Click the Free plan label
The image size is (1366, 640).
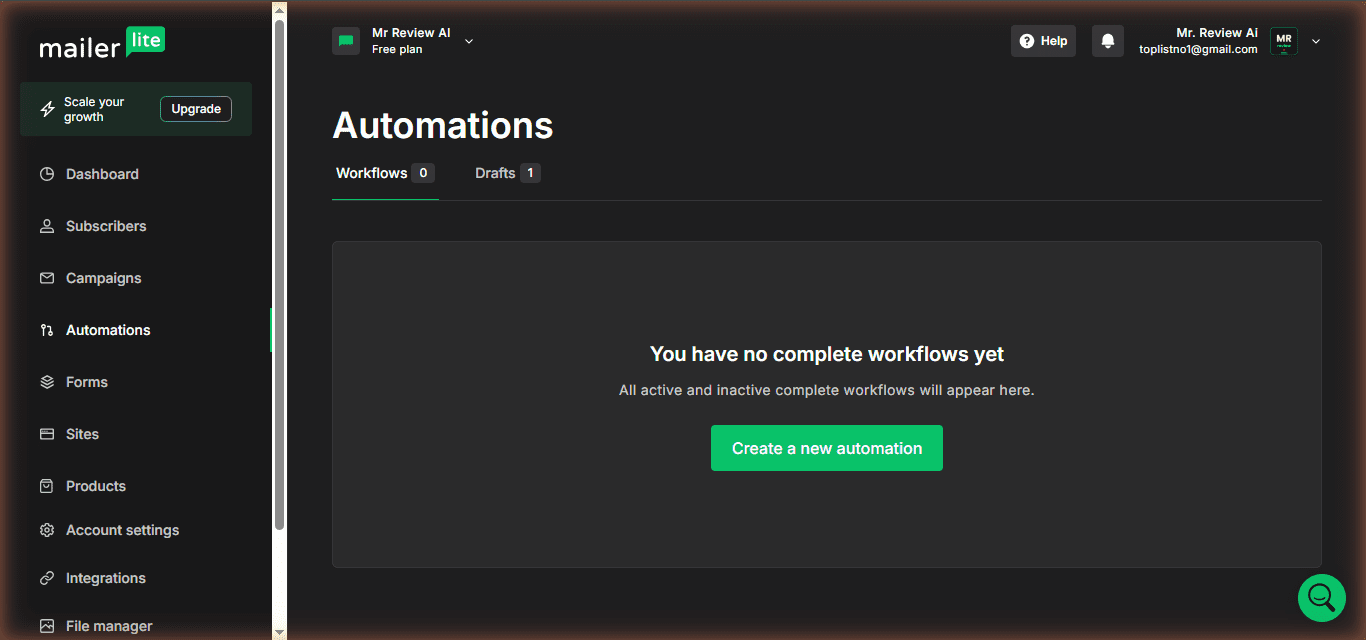pyautogui.click(x=397, y=49)
